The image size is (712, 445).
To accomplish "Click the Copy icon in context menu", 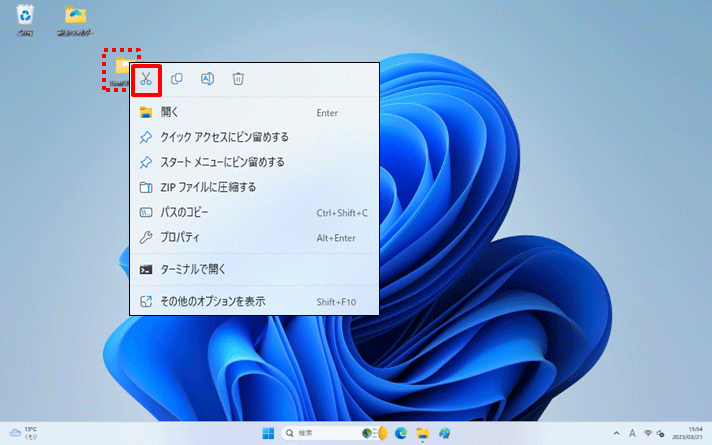I will (x=177, y=79).
